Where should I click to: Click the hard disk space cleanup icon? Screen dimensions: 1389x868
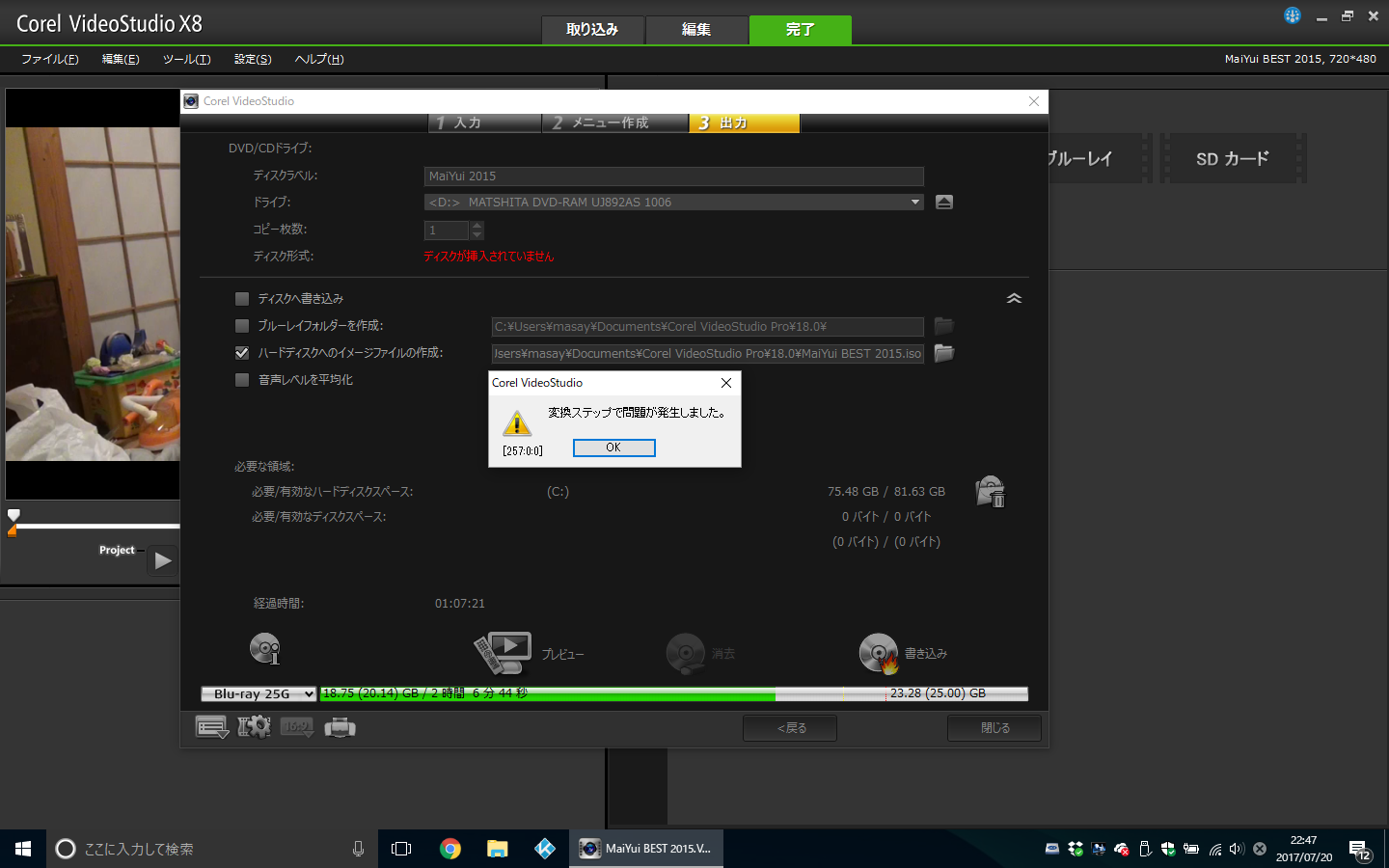pos(991,491)
